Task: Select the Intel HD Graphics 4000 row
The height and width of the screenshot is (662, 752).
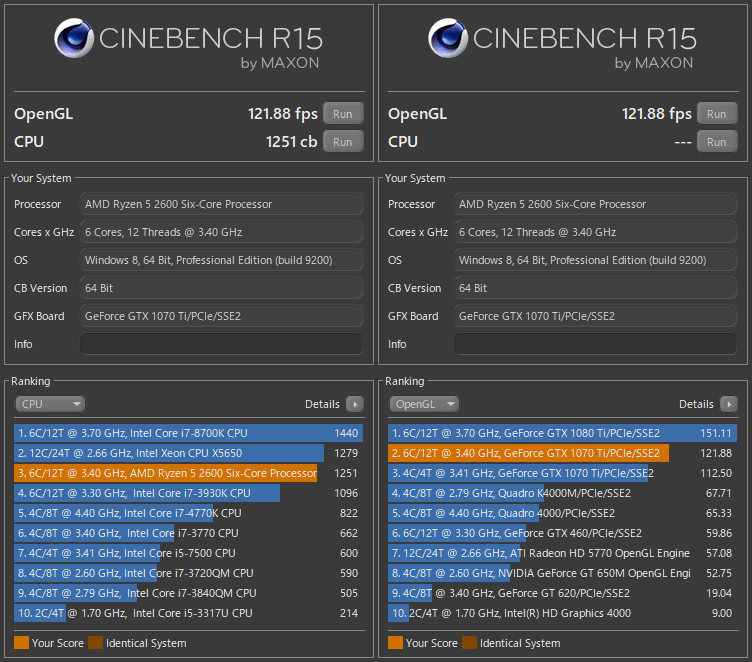Action: click(563, 613)
